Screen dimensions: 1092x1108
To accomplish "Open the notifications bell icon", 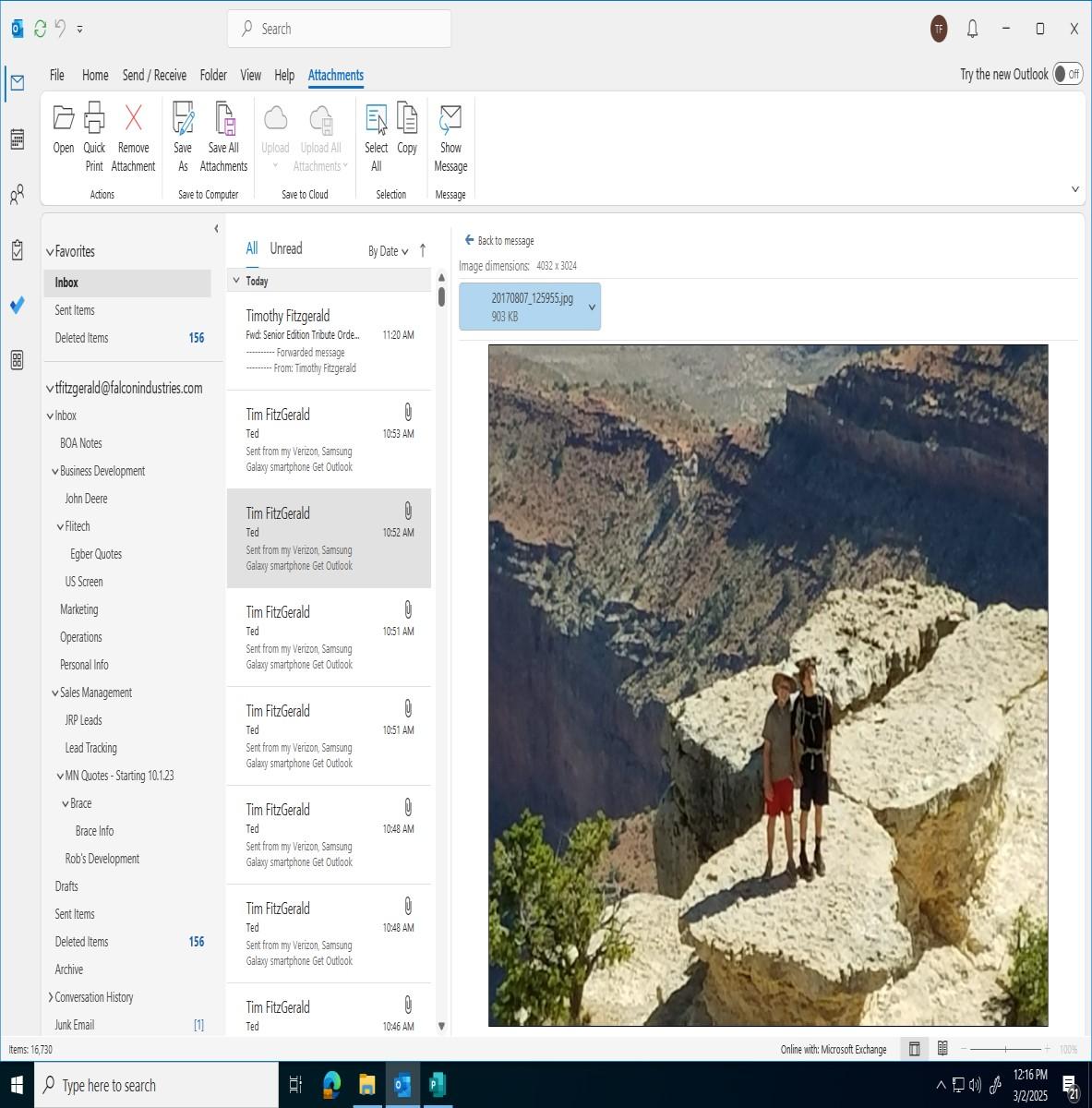I will point(972,29).
